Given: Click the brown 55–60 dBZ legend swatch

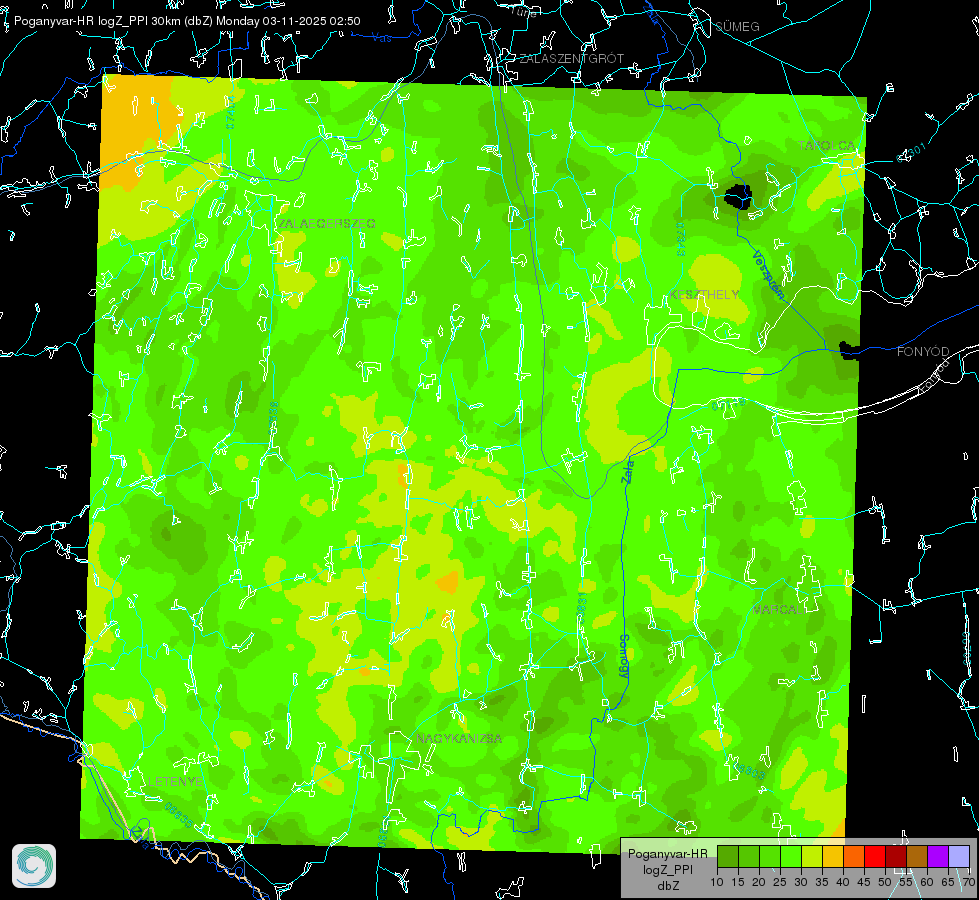Looking at the screenshot, I should click(917, 856).
